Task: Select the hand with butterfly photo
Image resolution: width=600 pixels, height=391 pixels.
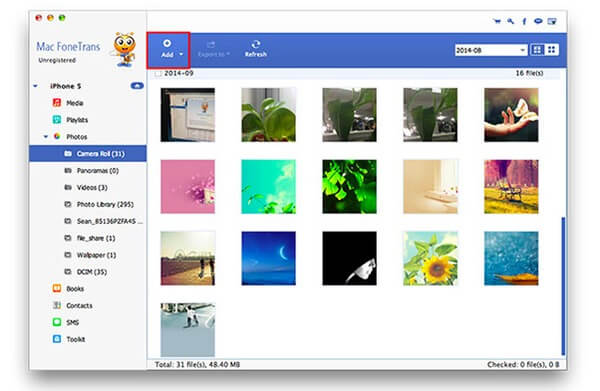Action: click(511, 115)
